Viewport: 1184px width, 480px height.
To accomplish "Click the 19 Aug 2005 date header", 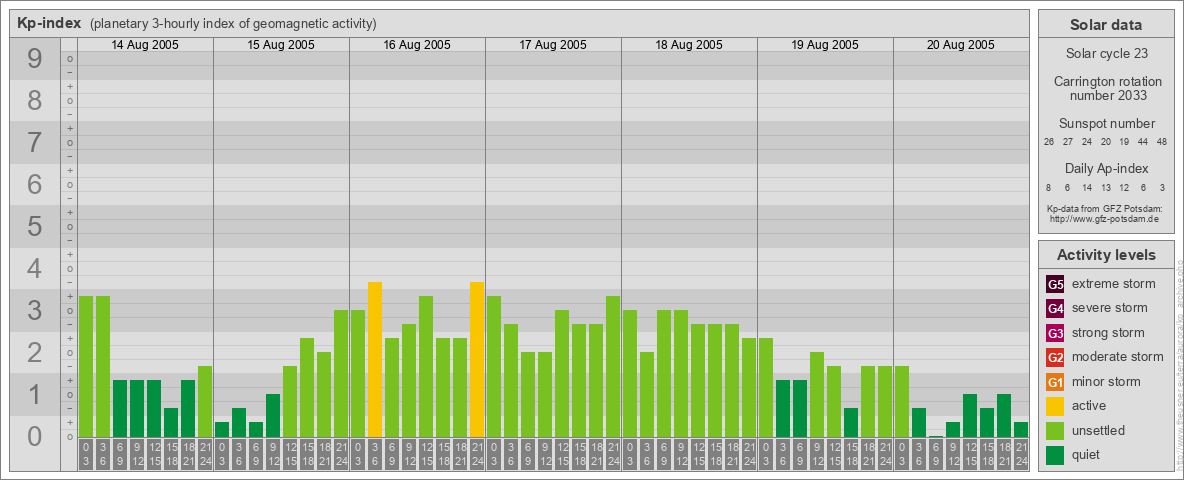I will pyautogui.click(x=825, y=45).
